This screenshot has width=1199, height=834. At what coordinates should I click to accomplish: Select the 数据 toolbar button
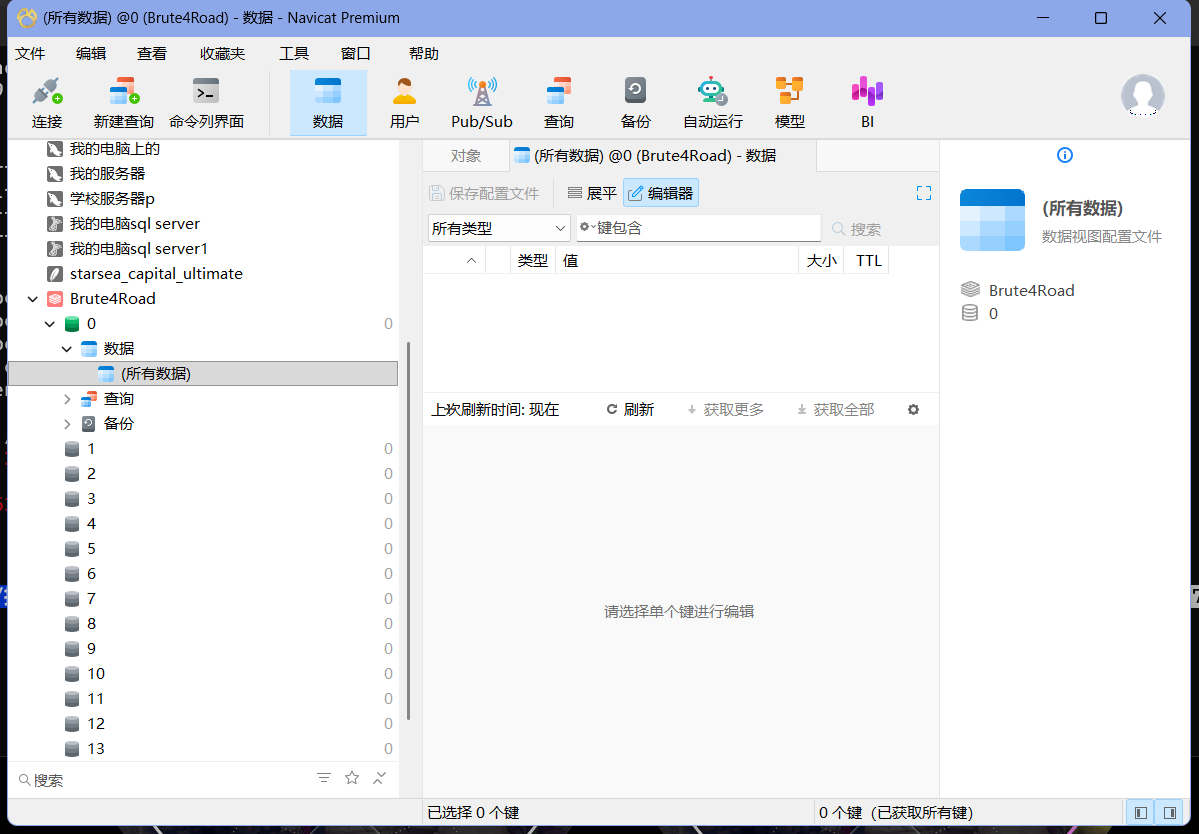[328, 103]
